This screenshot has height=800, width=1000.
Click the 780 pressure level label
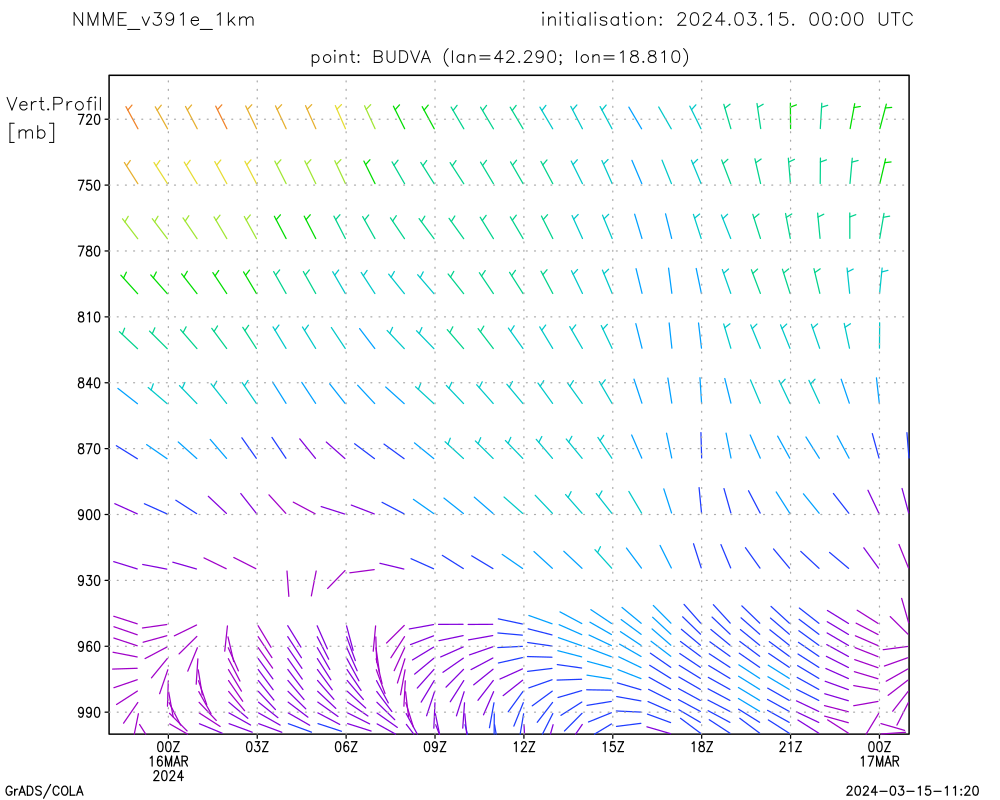tap(89, 251)
